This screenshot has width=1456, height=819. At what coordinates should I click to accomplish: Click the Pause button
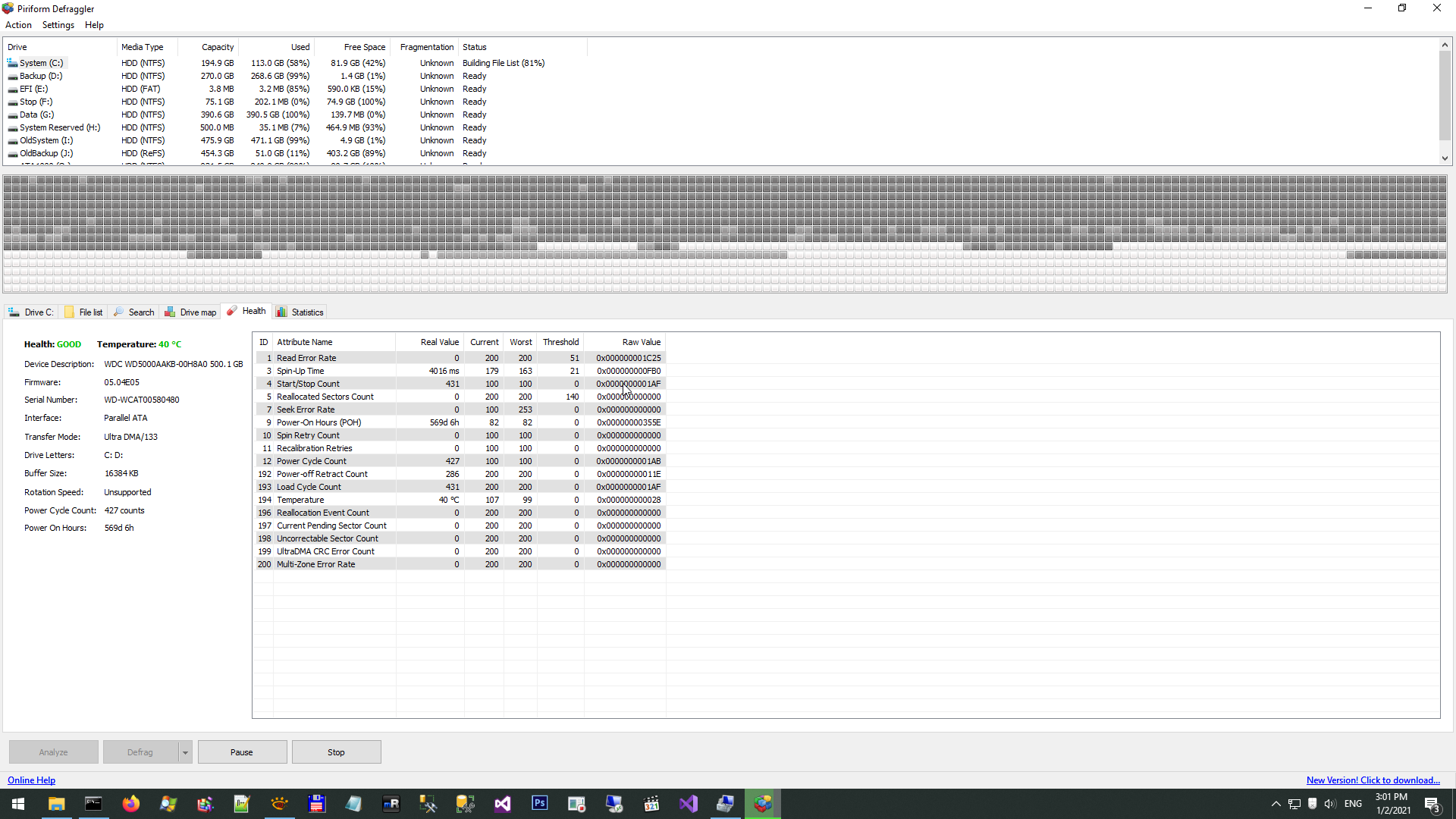[x=242, y=752]
